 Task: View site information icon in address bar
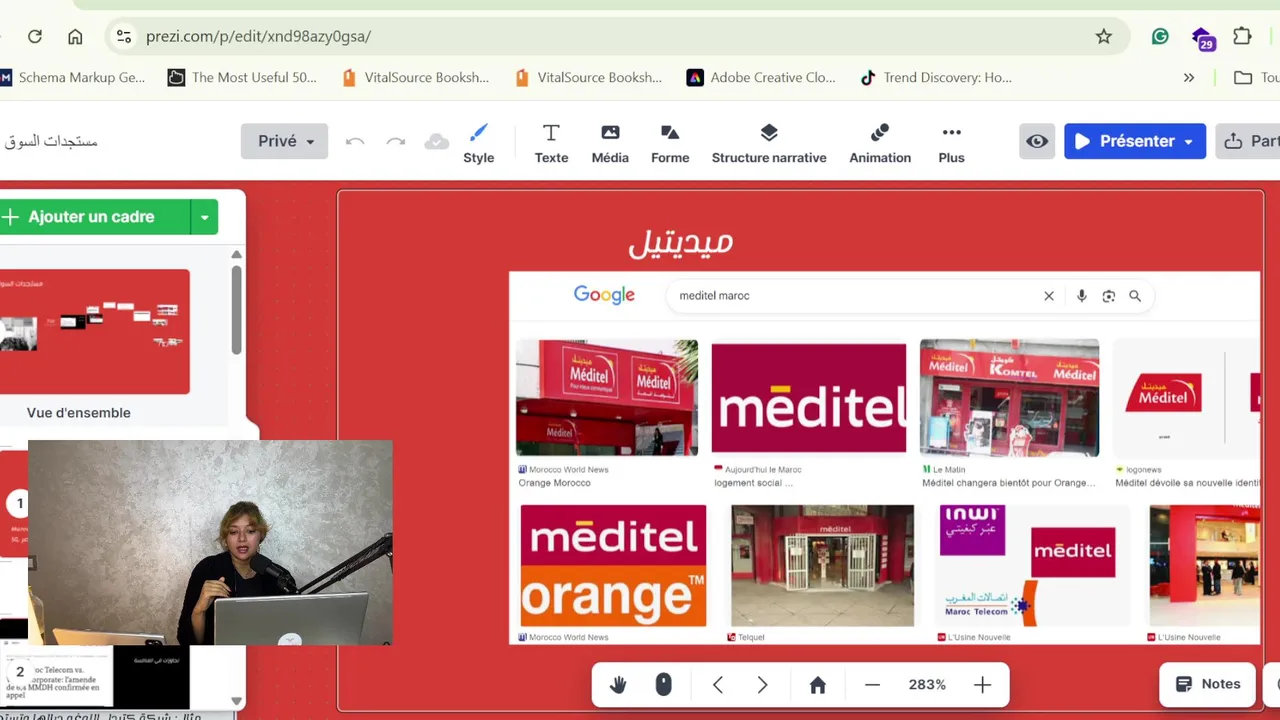(x=123, y=36)
